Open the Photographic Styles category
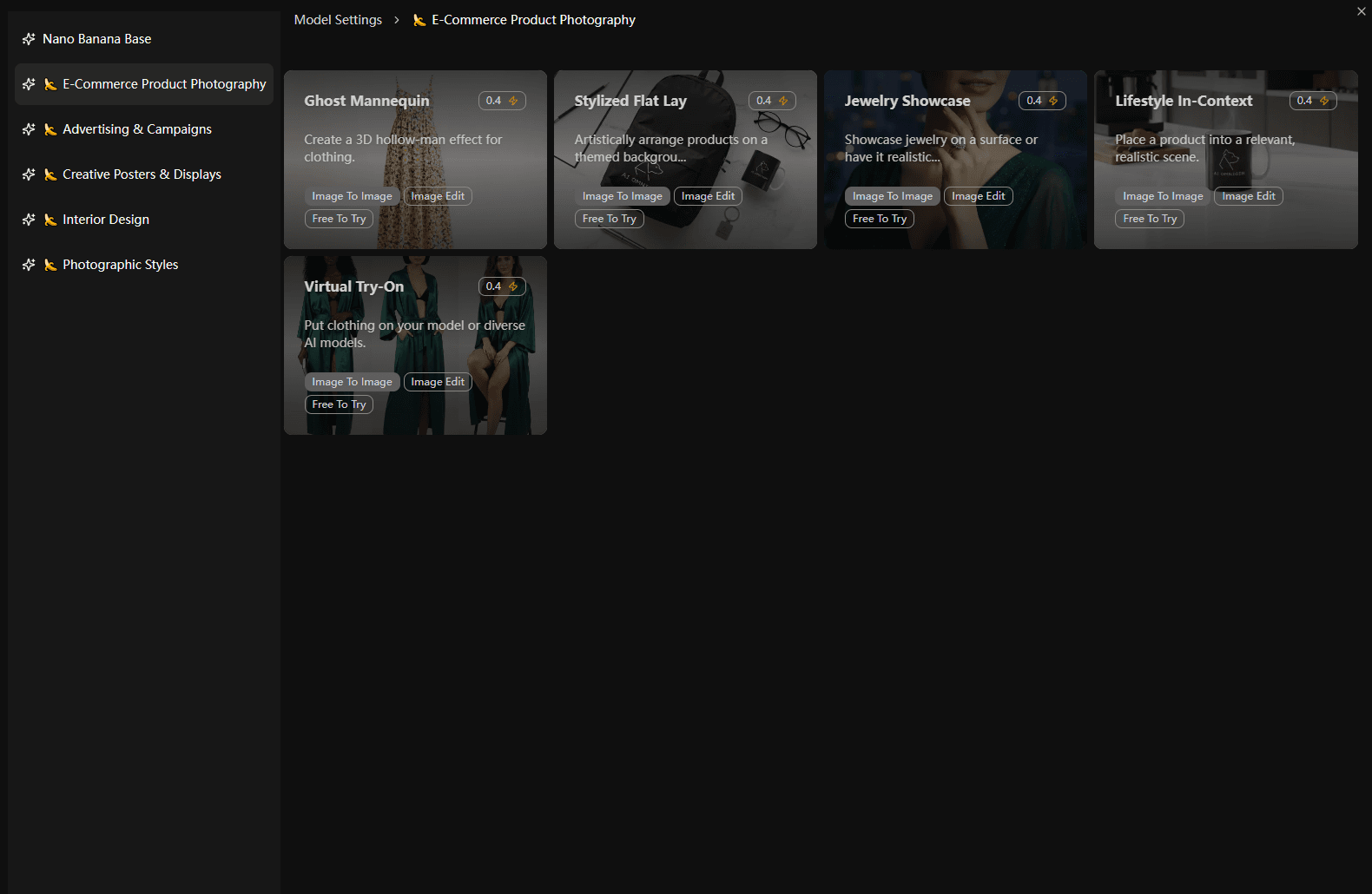Screen dimensions: 1372x894 click(144, 265)
